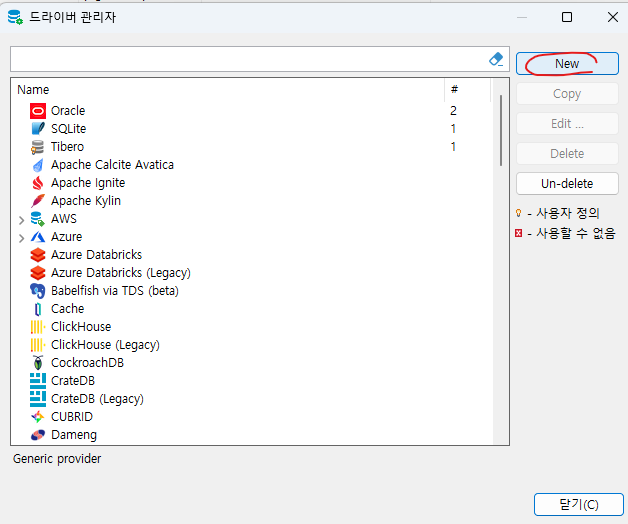Click the CockroachDB bug icon
Viewport: 628px width, 524px height.
(x=38, y=363)
